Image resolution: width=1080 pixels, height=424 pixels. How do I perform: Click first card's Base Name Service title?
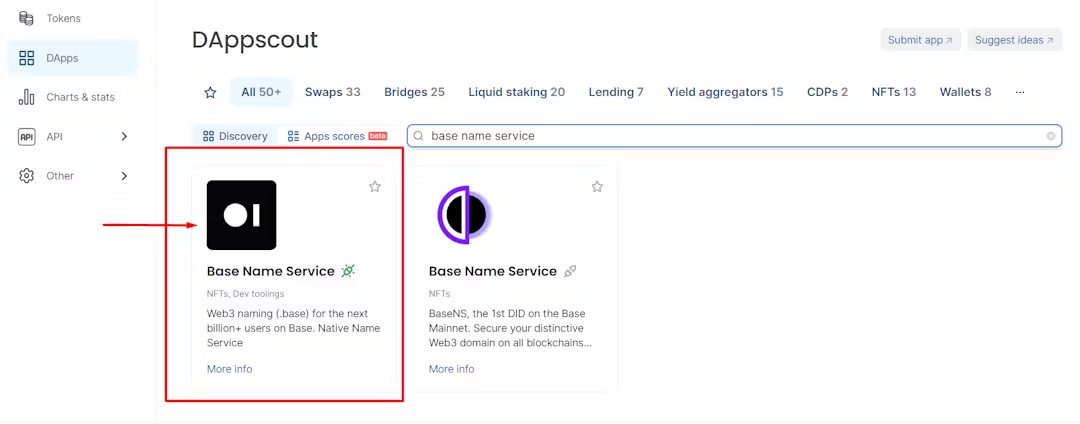[x=271, y=271]
